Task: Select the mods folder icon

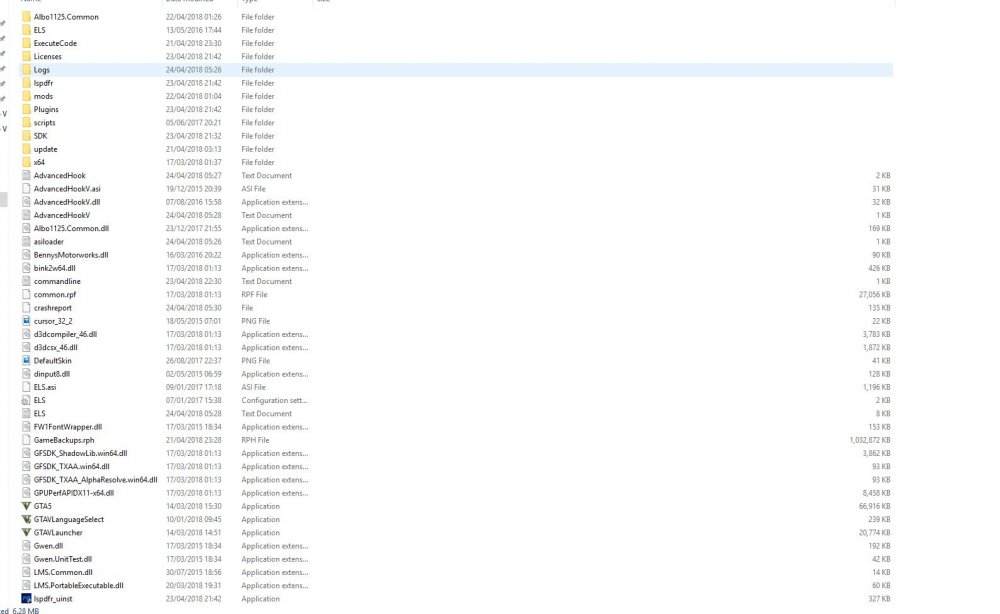Action: click(26, 96)
